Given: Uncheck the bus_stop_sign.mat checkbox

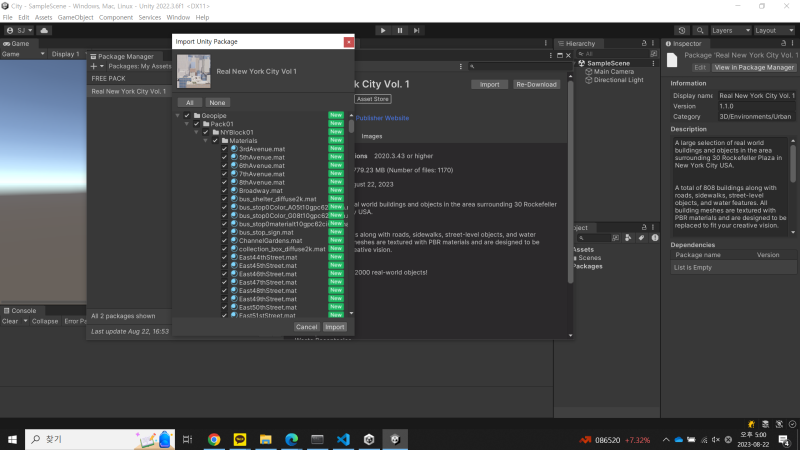Looking at the screenshot, I should pyautogui.click(x=224, y=232).
